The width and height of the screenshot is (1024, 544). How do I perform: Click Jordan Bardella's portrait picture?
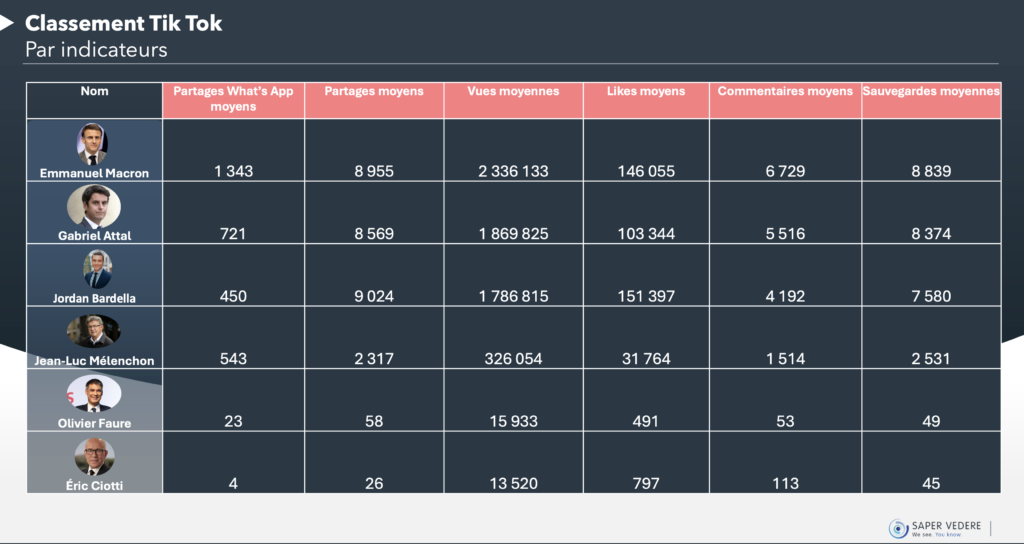[x=97, y=269]
